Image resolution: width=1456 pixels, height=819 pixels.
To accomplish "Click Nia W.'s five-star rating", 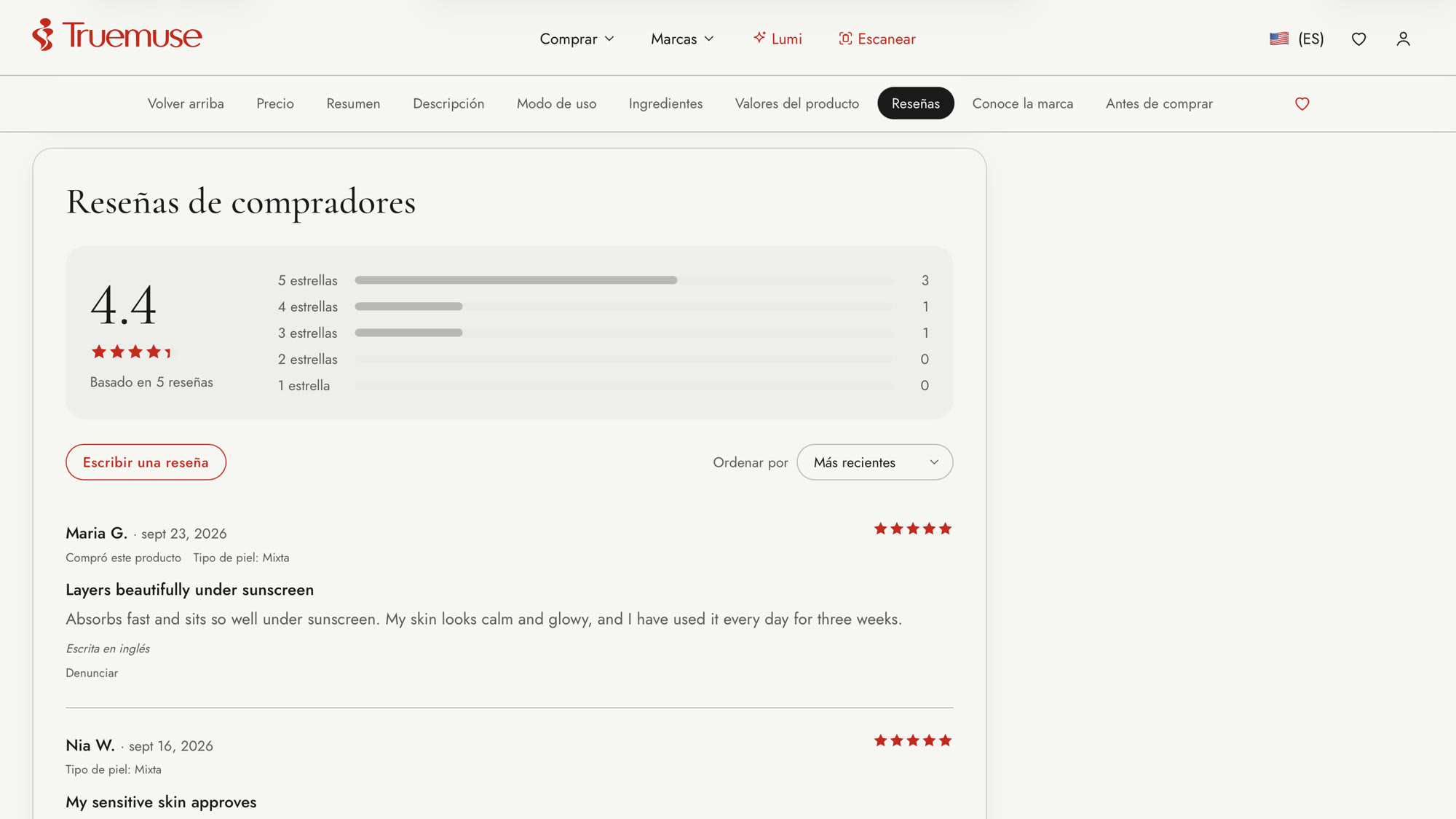I will [x=913, y=741].
